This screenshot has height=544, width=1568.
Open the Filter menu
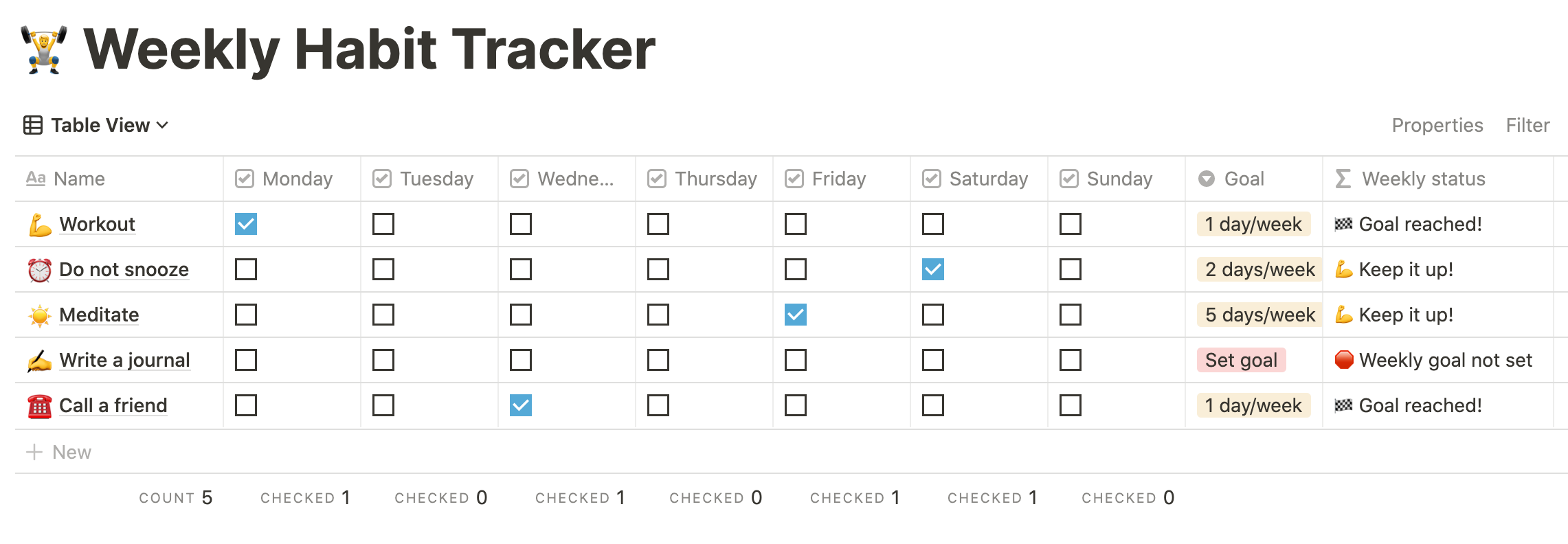(1527, 125)
